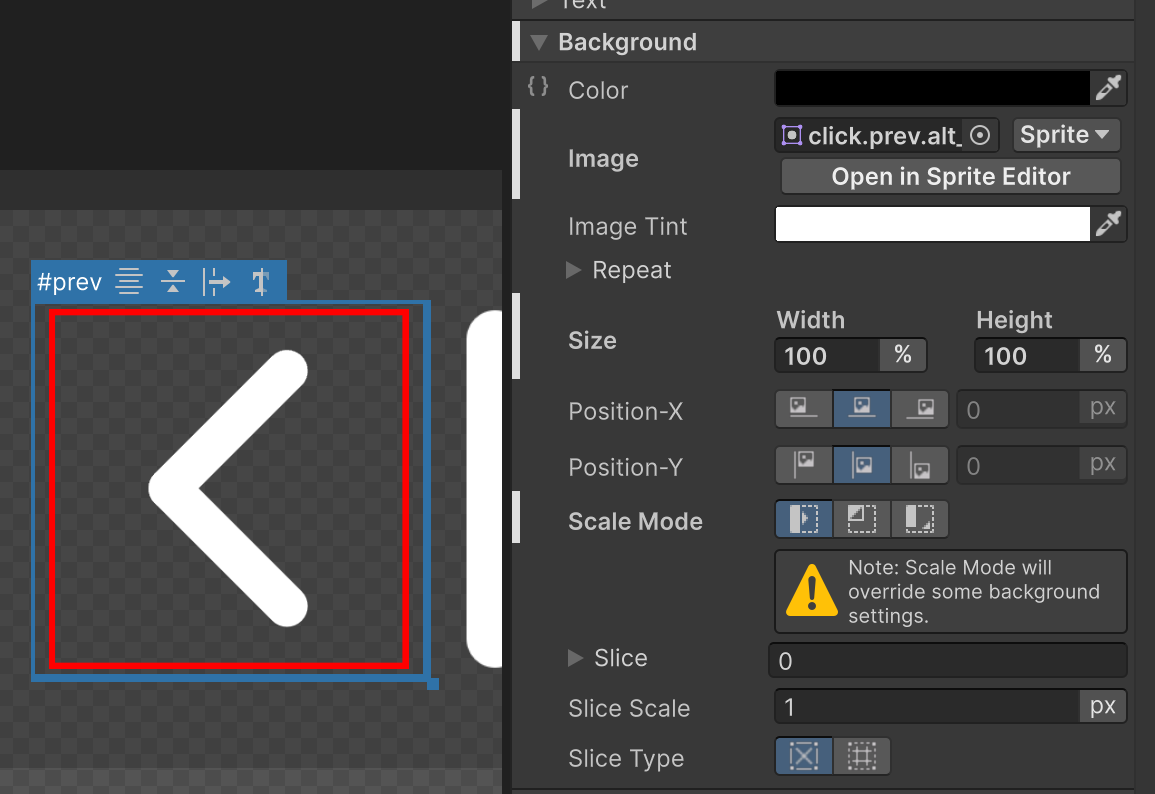Viewport: 1155px width, 794px height.
Task: Select the bottom Position-Y alignment icon
Action: click(x=919, y=465)
